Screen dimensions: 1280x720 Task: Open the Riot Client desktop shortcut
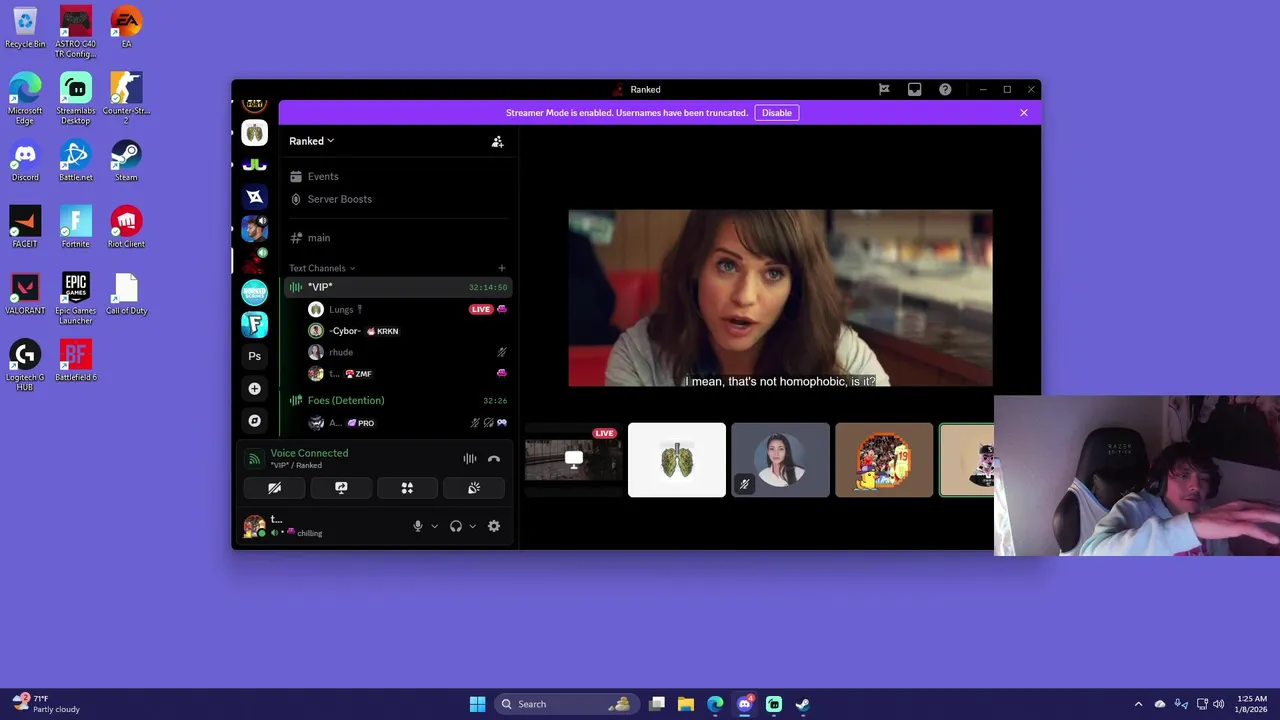[x=126, y=227]
